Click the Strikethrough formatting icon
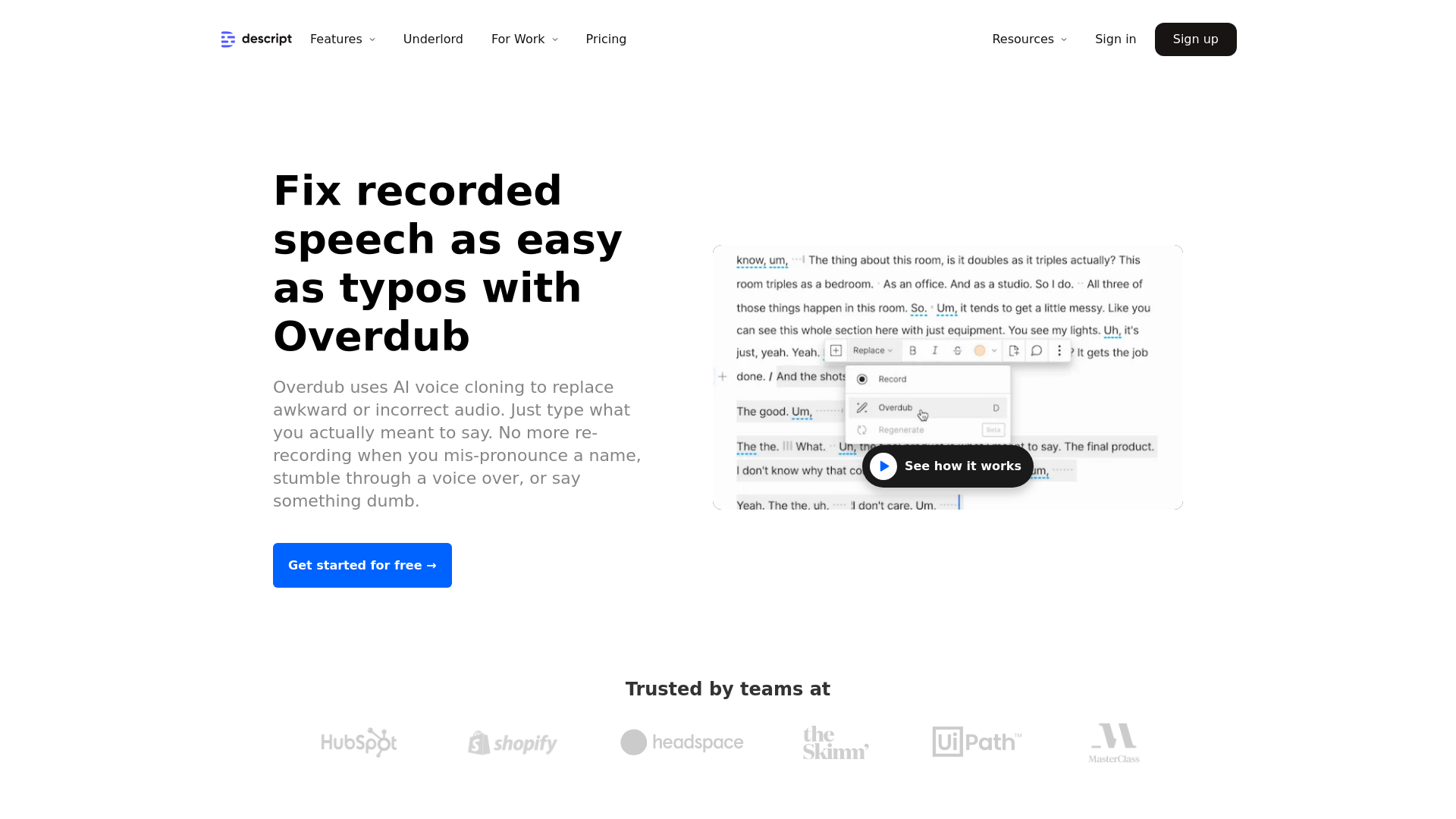This screenshot has width=1456, height=819. (x=957, y=350)
